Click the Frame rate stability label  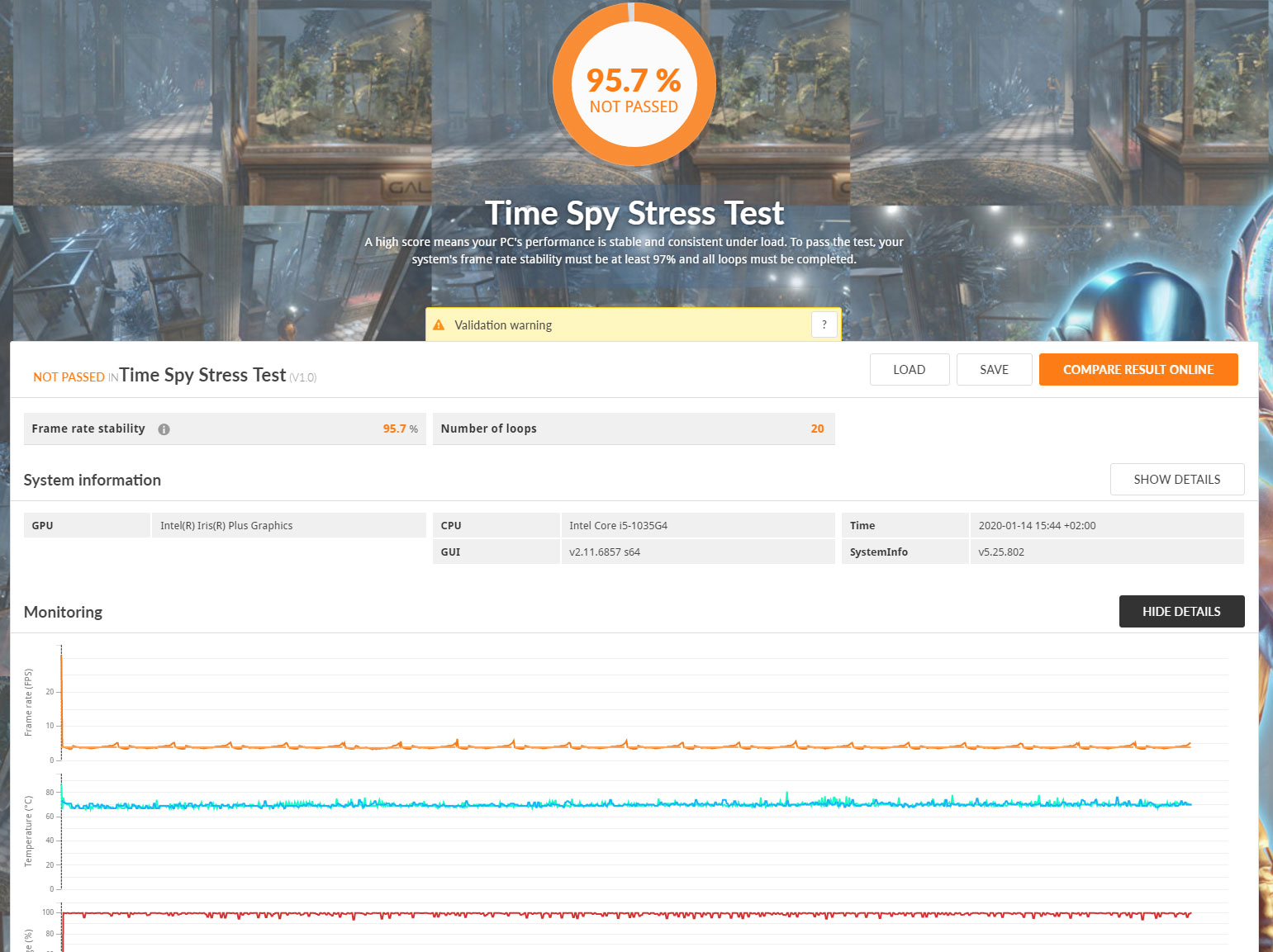pos(88,429)
